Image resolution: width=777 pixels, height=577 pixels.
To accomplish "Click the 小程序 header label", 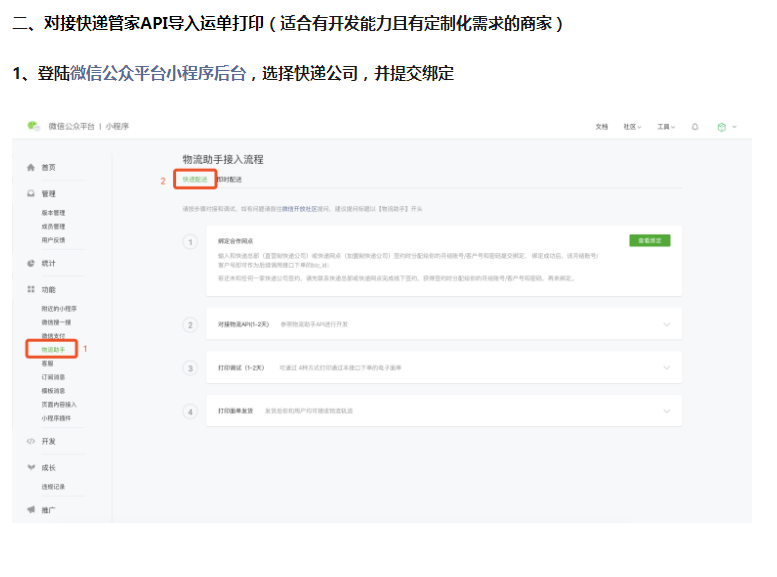I will click(117, 126).
